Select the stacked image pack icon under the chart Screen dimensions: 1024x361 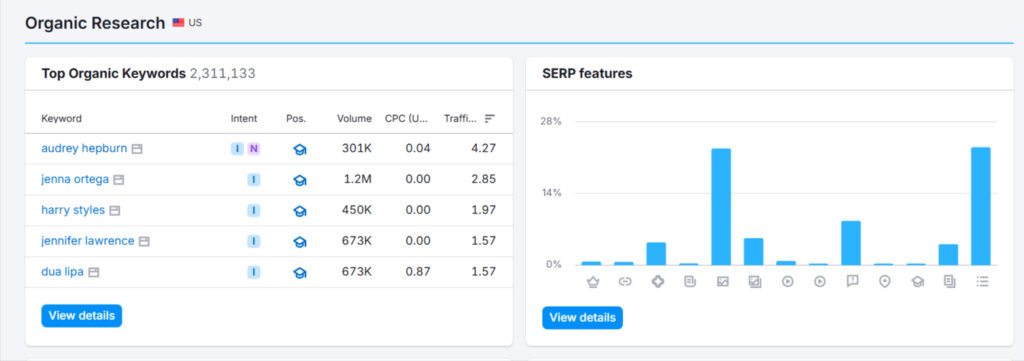point(755,282)
